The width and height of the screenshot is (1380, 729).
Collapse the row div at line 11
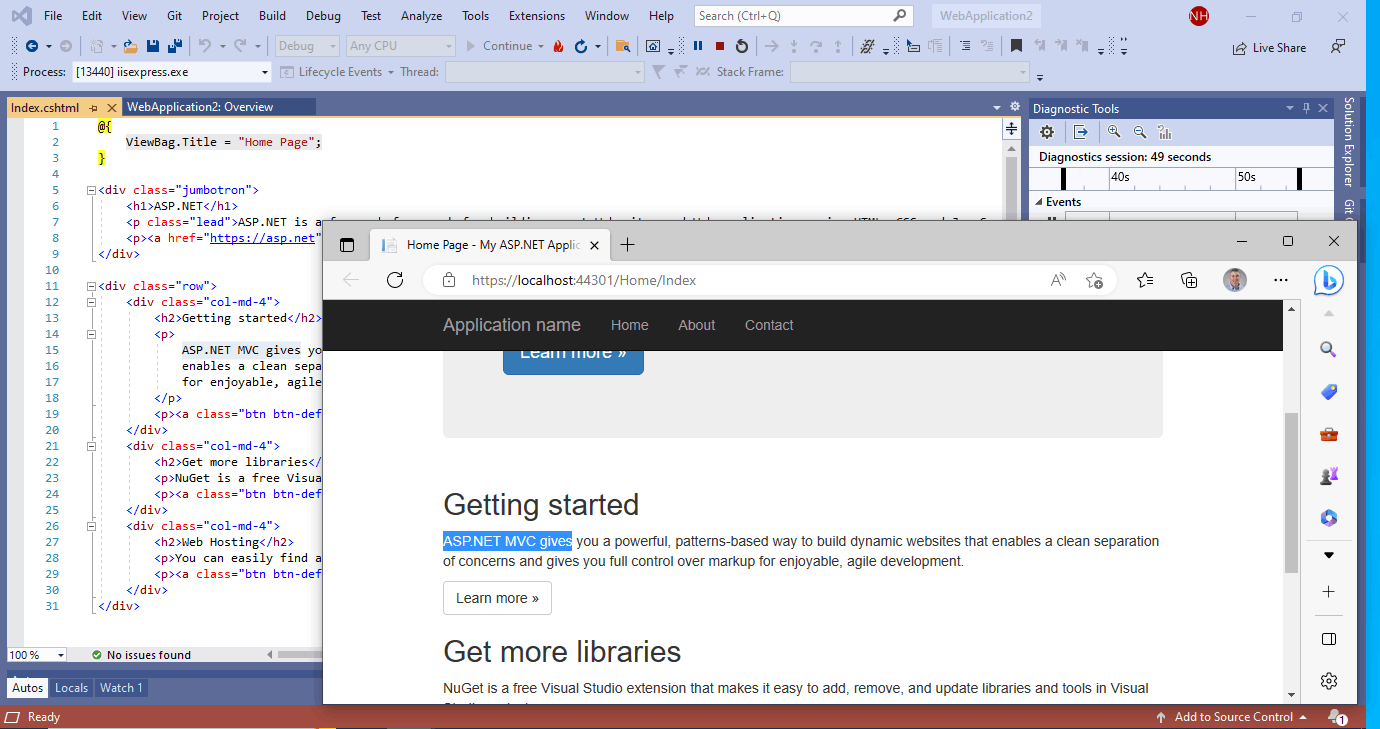pyautogui.click(x=91, y=286)
